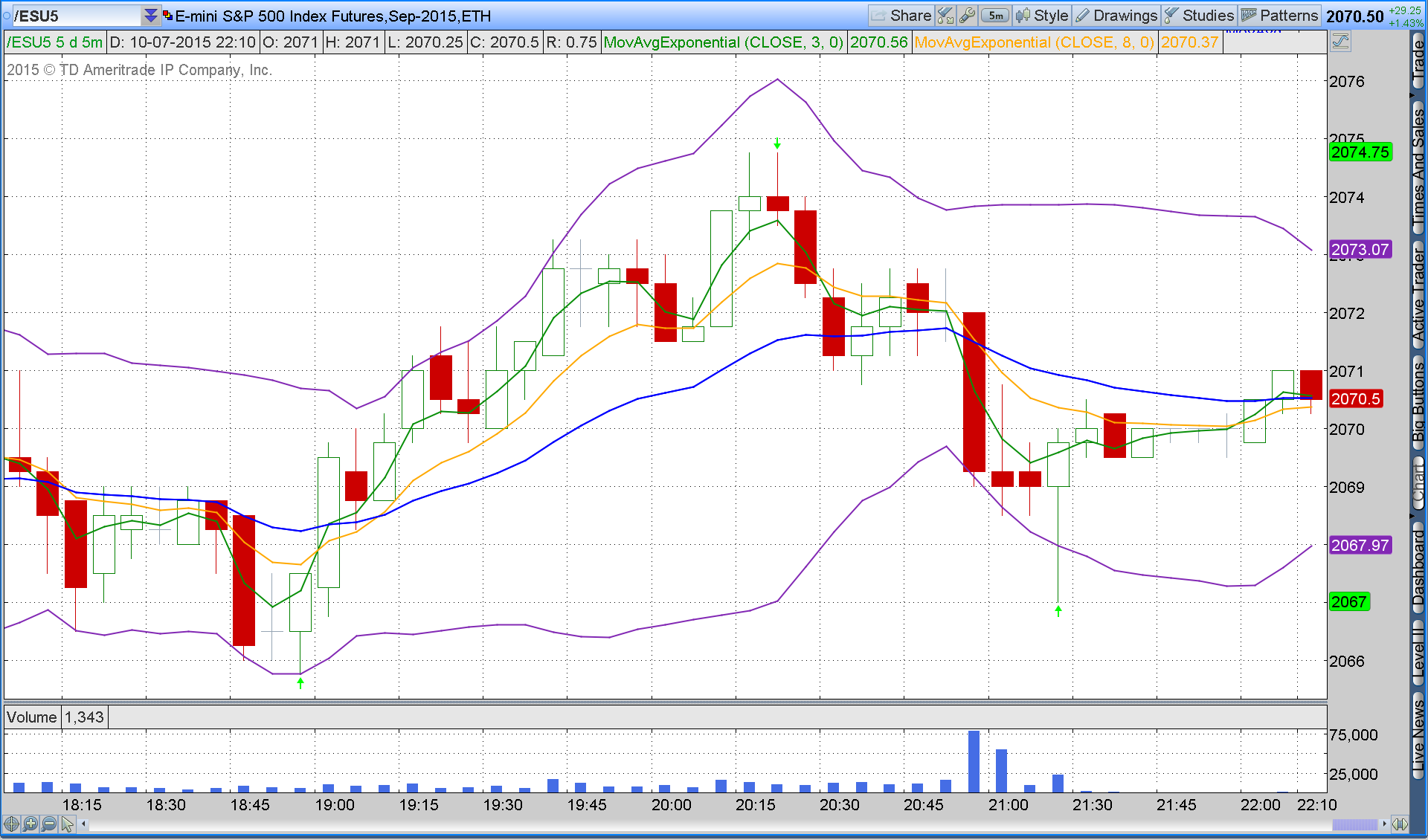
Task: Click the crosshair pan tool icon
Action: click(11, 824)
